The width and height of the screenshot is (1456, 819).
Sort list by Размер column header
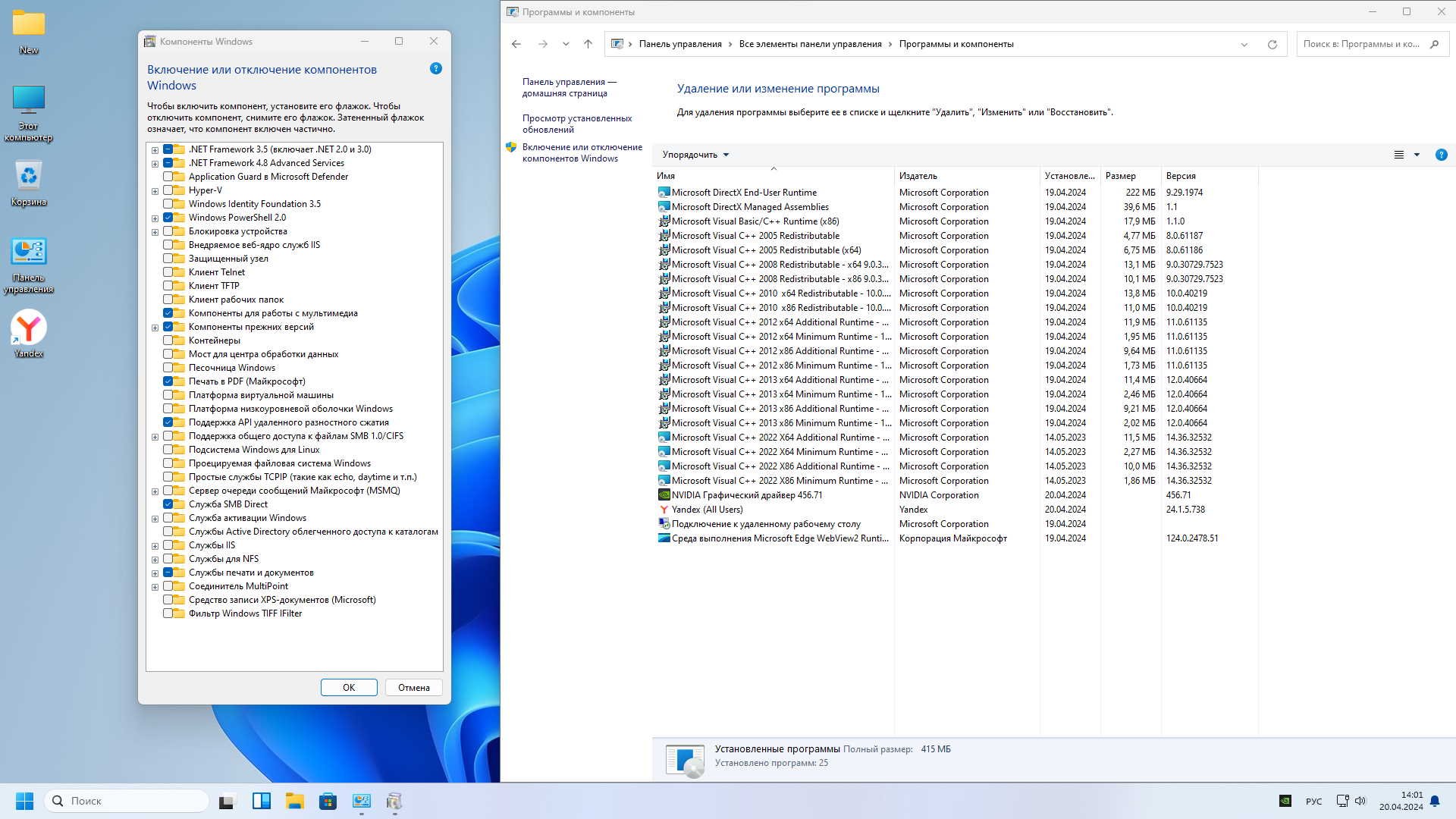[x=1120, y=176]
